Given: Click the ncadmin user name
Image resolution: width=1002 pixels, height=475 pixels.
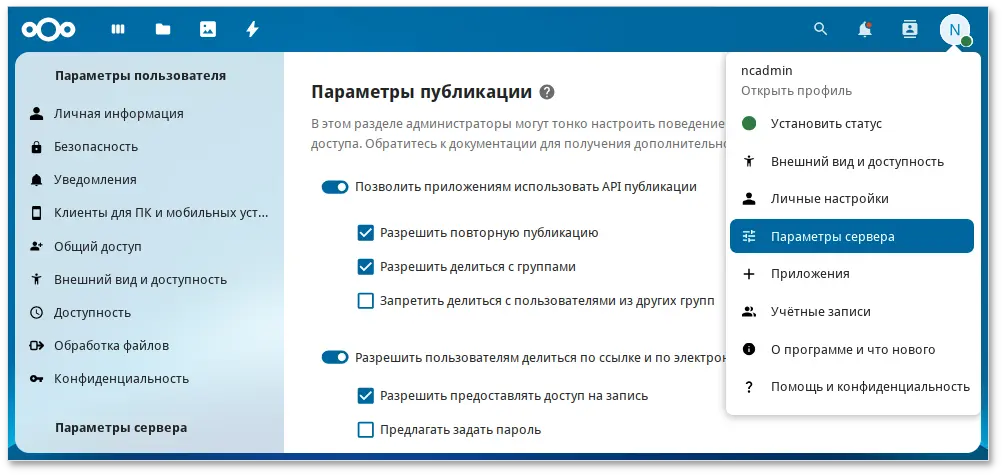Looking at the screenshot, I should pyautogui.click(x=766, y=71).
